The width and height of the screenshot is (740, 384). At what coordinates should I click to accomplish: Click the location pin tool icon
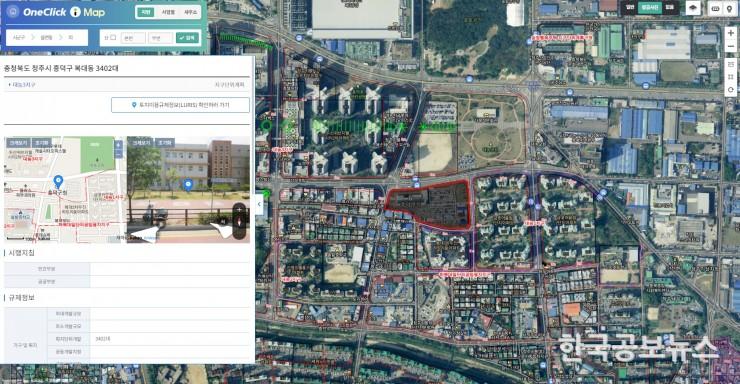point(730,8)
